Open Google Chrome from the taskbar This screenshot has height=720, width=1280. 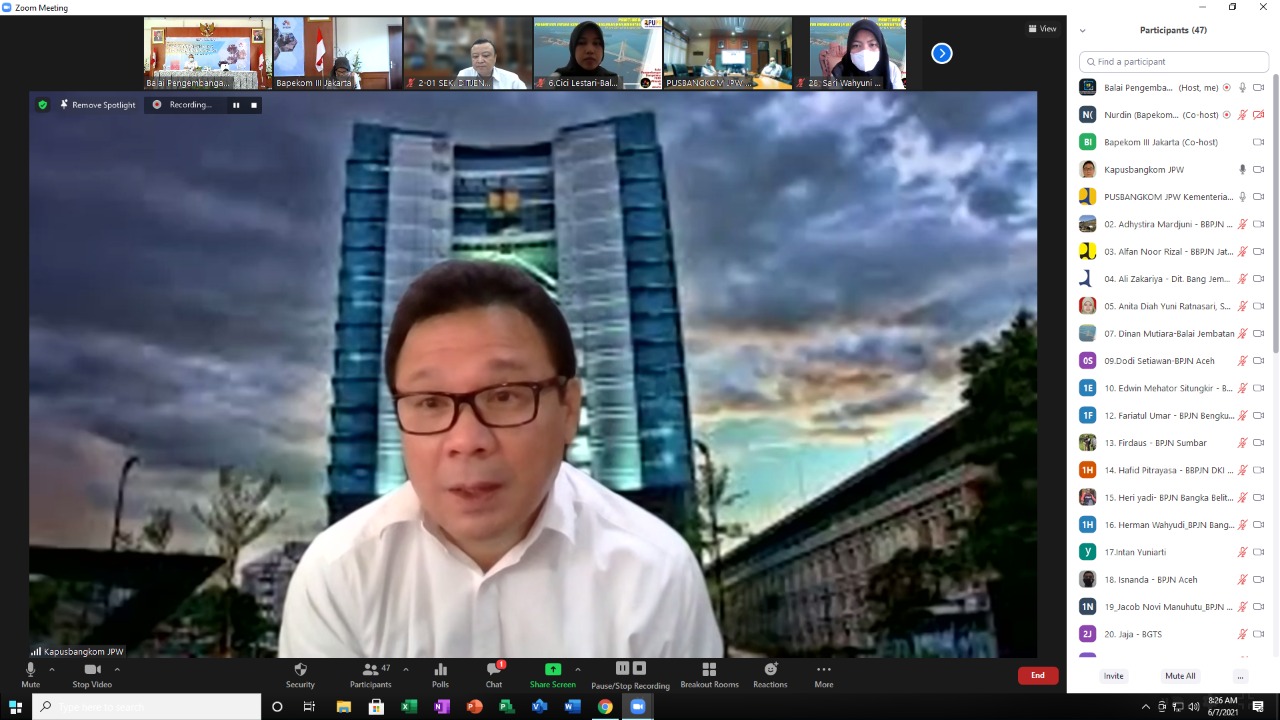(605, 707)
